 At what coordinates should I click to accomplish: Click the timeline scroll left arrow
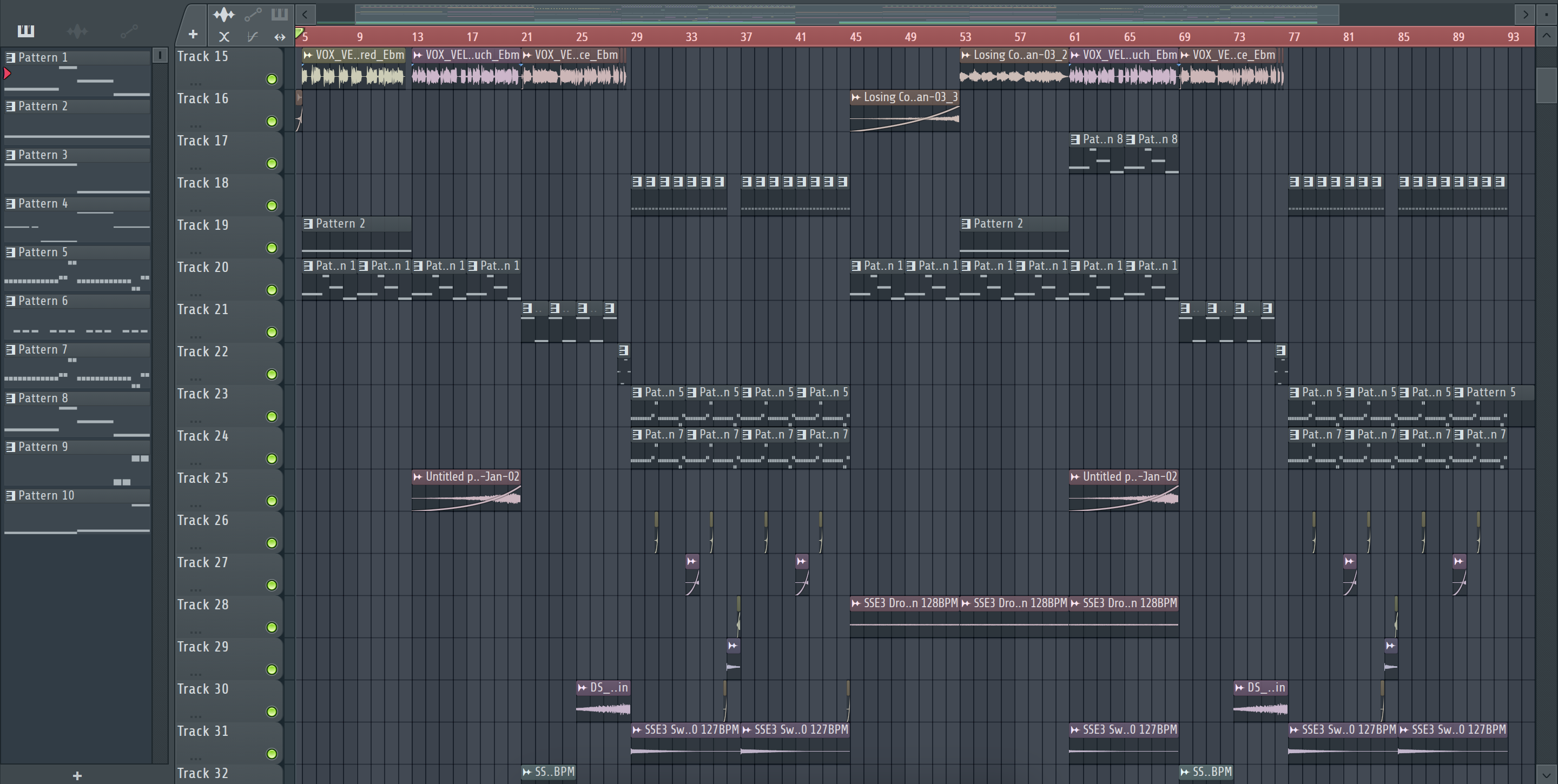306,14
